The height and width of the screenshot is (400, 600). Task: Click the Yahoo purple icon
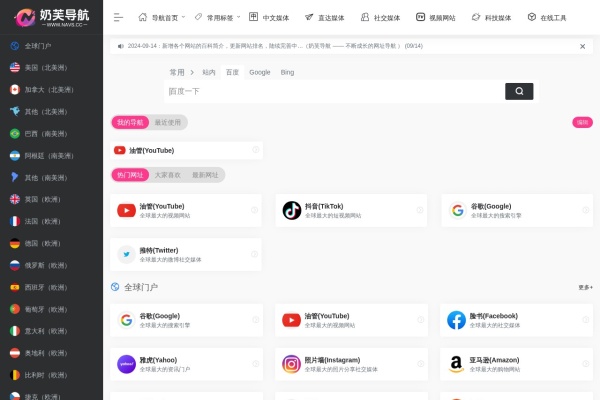[126, 364]
